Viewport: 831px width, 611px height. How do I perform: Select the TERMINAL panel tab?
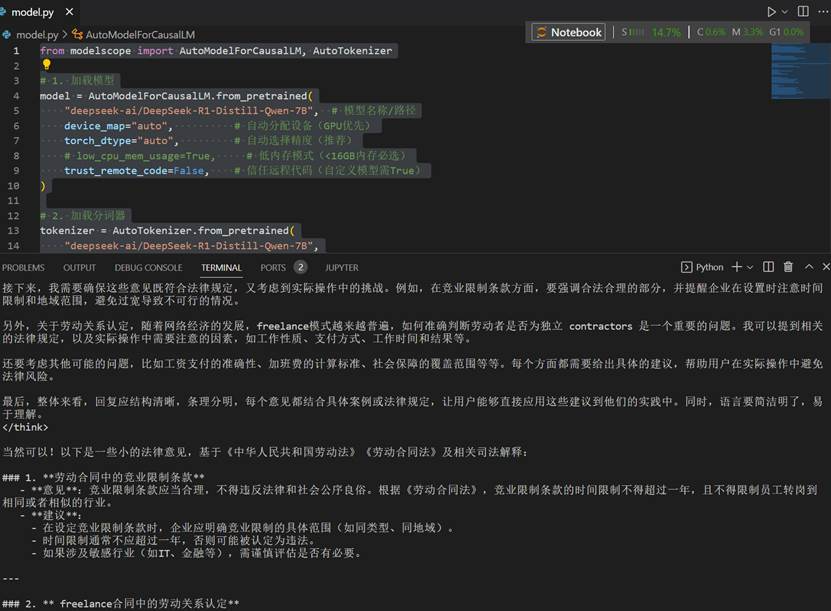(222, 268)
